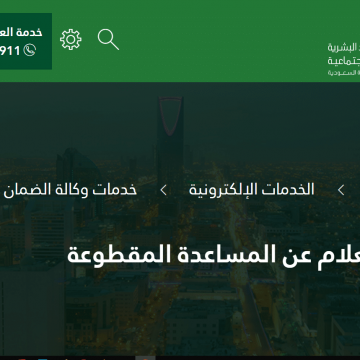
Task: Go to الخدمات الإلكترونية breadcrumb
Action: [252, 190]
